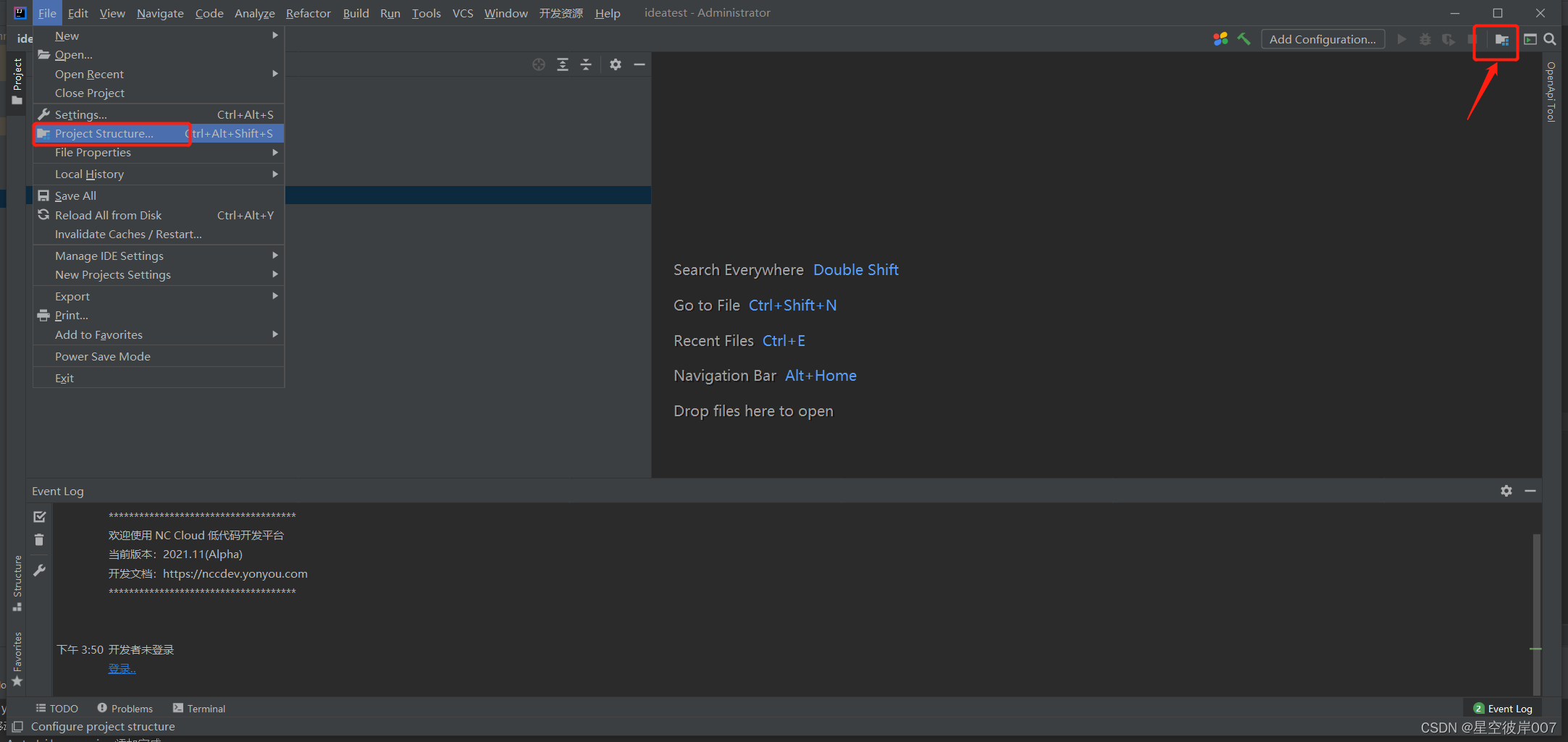Viewport: 1568px width, 742px height.
Task: Open the Problems tool window tab
Action: tap(125, 708)
